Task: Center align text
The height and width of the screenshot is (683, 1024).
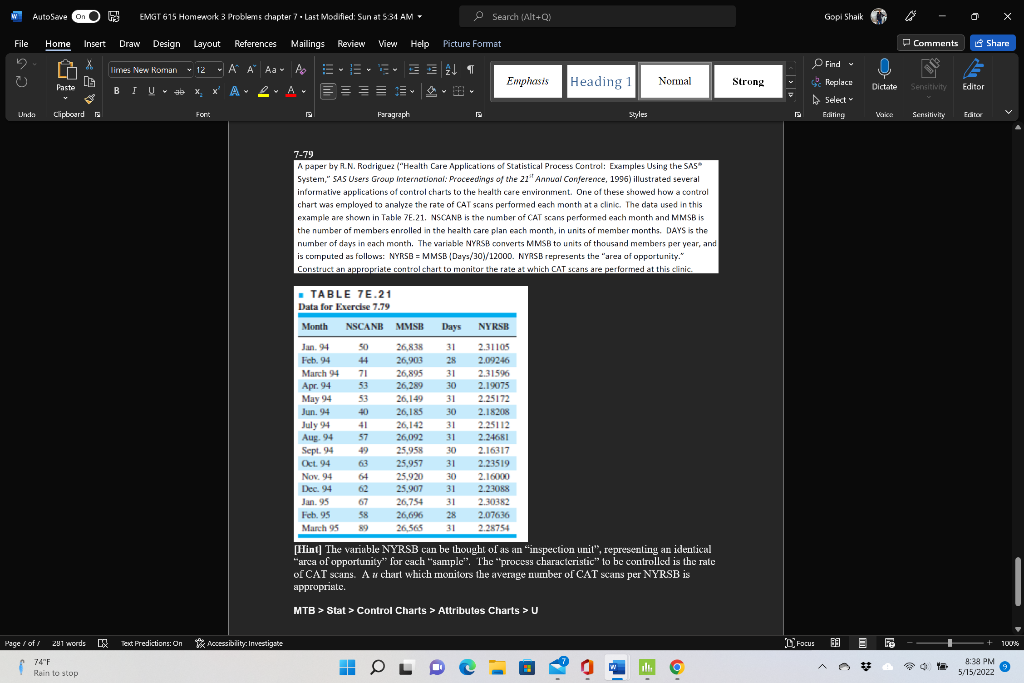Action: 346,91
